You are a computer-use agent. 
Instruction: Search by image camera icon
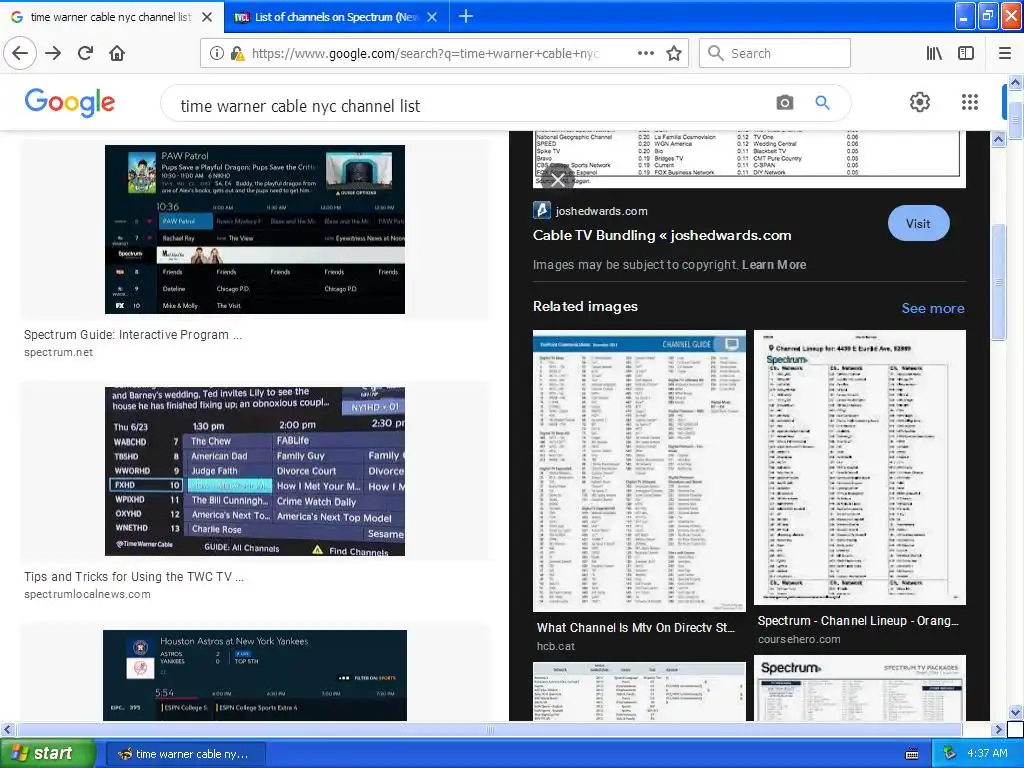click(x=785, y=103)
